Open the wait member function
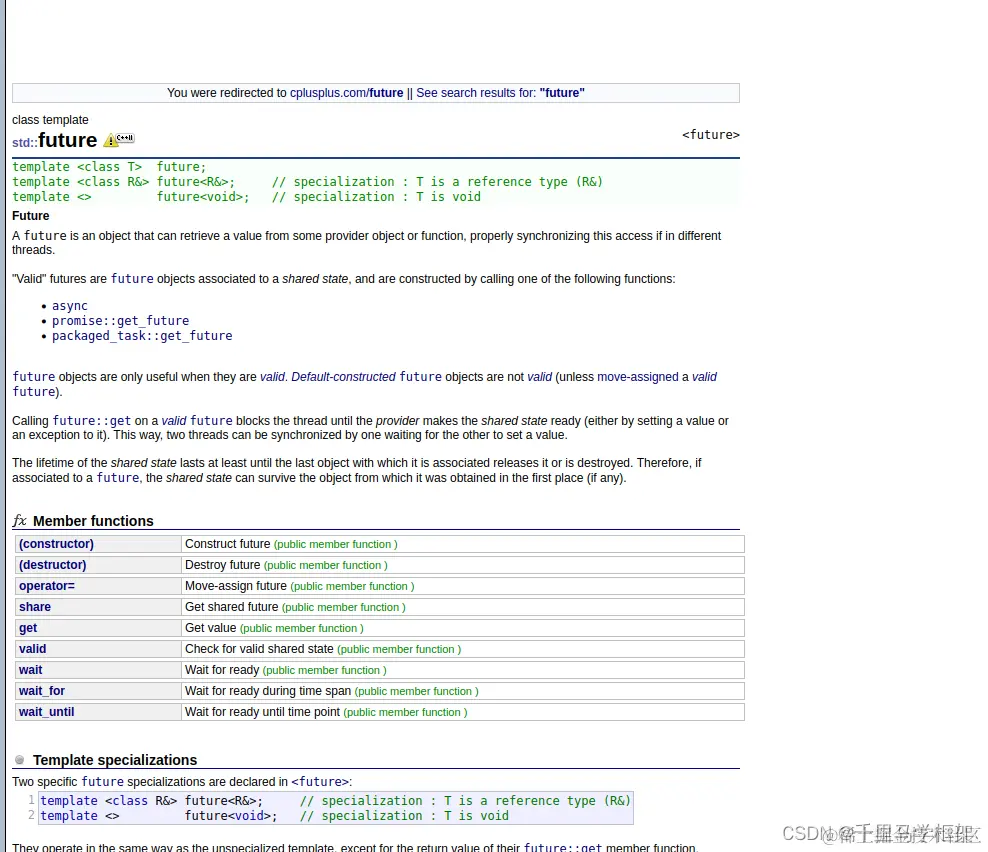 (30, 670)
